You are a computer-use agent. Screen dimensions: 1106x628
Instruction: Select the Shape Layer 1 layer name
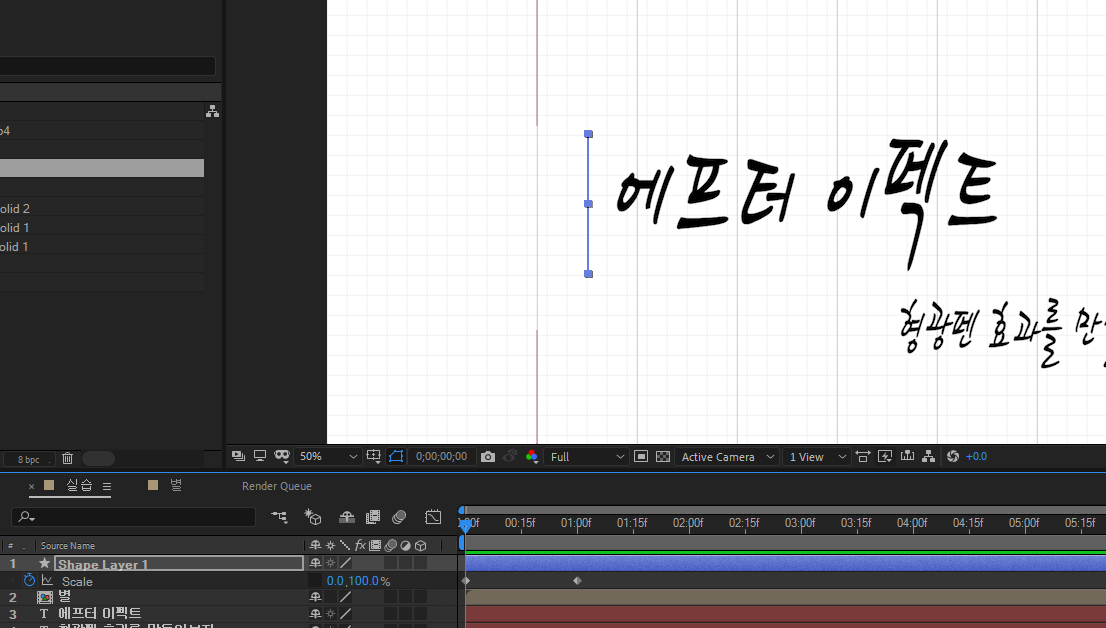click(x=103, y=564)
